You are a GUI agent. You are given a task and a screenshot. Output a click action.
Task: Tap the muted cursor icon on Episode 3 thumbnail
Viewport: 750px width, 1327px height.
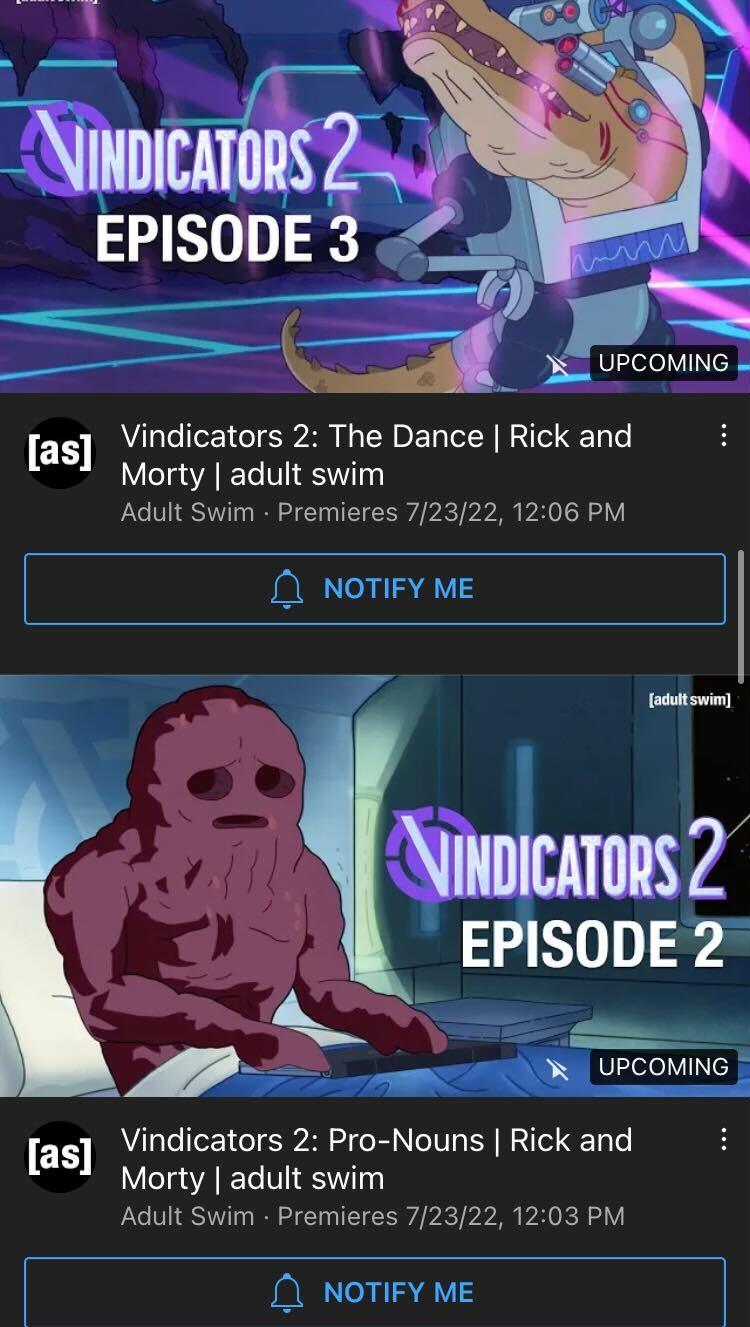pos(558,365)
